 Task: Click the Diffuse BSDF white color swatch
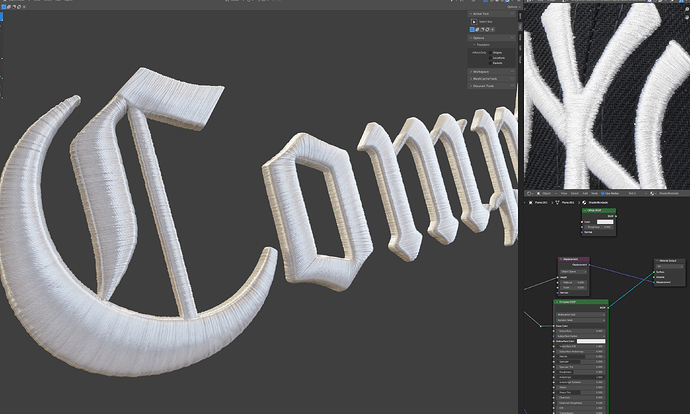pos(605,222)
